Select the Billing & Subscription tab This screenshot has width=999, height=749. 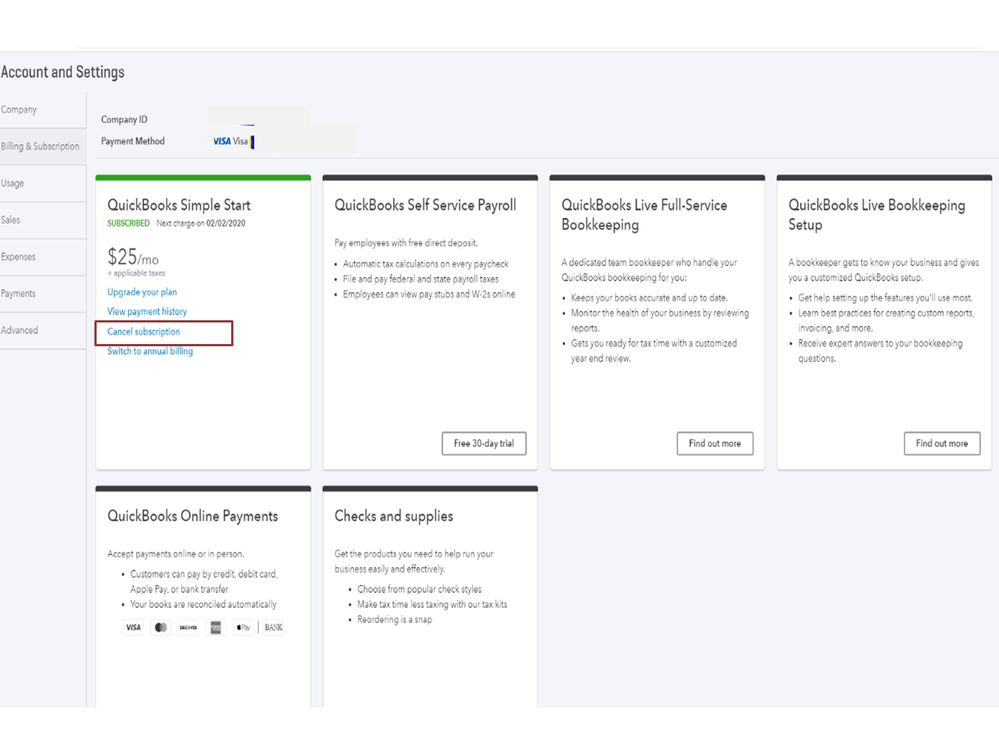pos(40,147)
